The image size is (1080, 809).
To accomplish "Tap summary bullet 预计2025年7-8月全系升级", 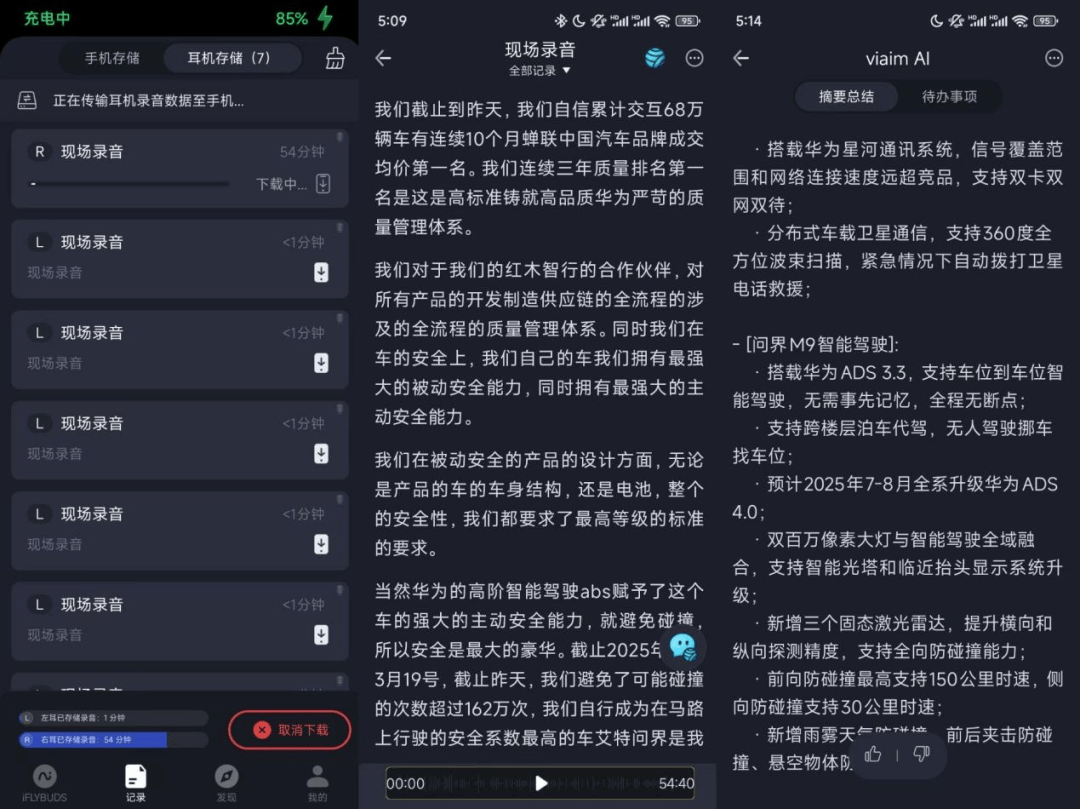I will [897, 498].
